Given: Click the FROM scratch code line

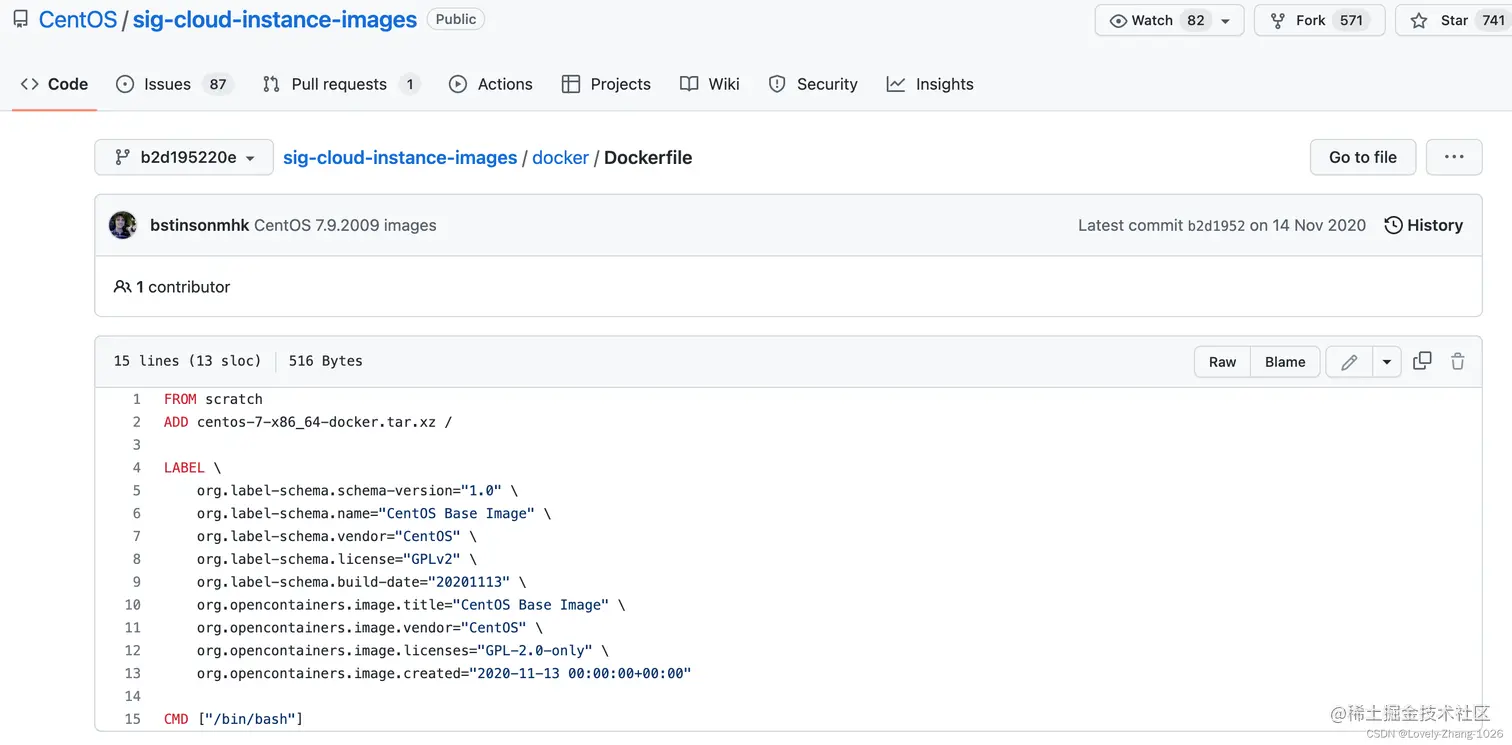Looking at the screenshot, I should point(213,399).
